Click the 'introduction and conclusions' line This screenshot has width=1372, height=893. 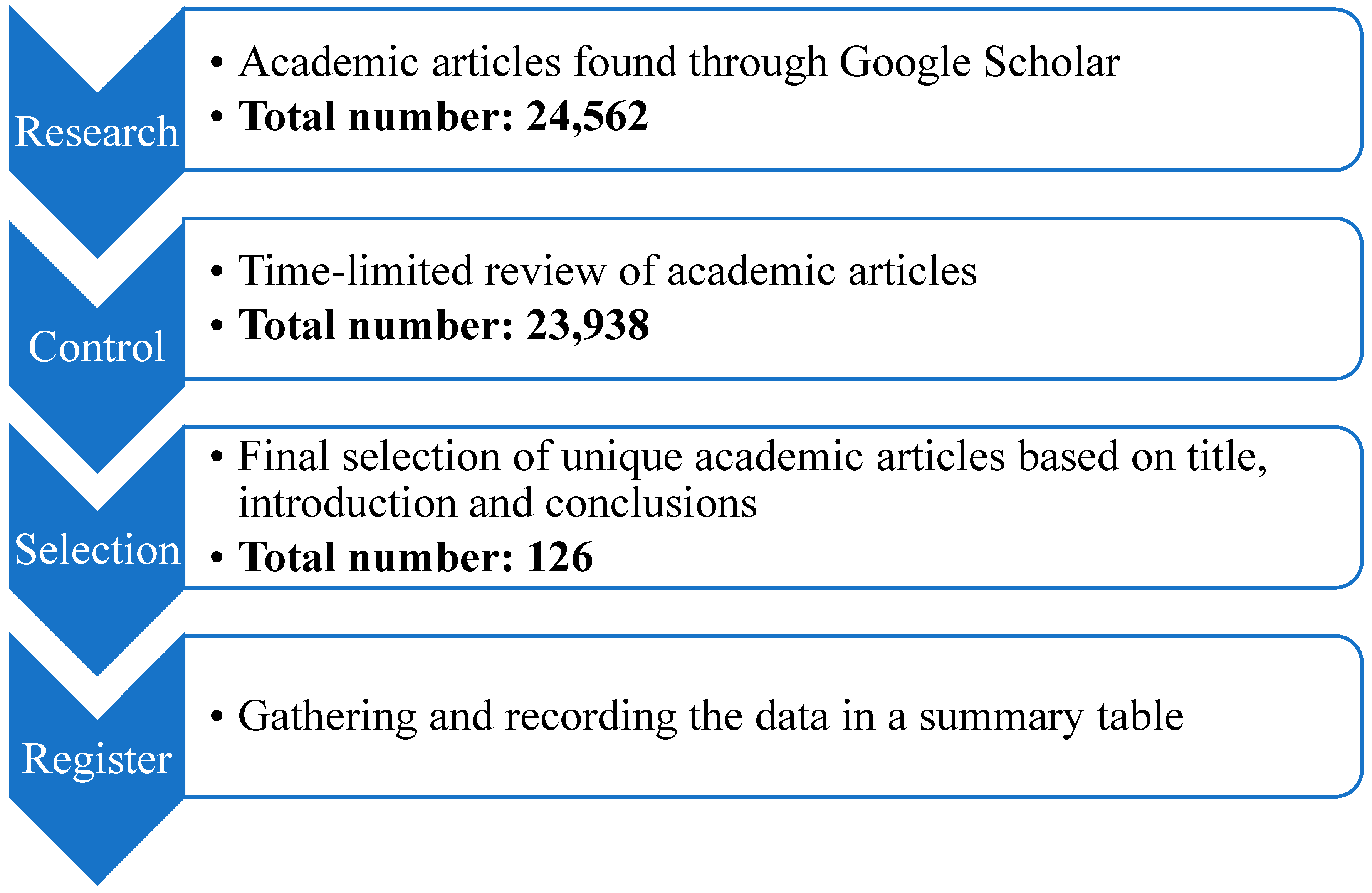(497, 503)
